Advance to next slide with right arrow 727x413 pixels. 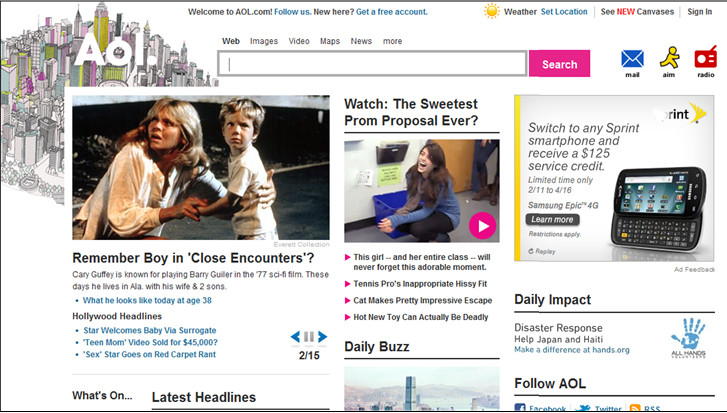point(323,337)
